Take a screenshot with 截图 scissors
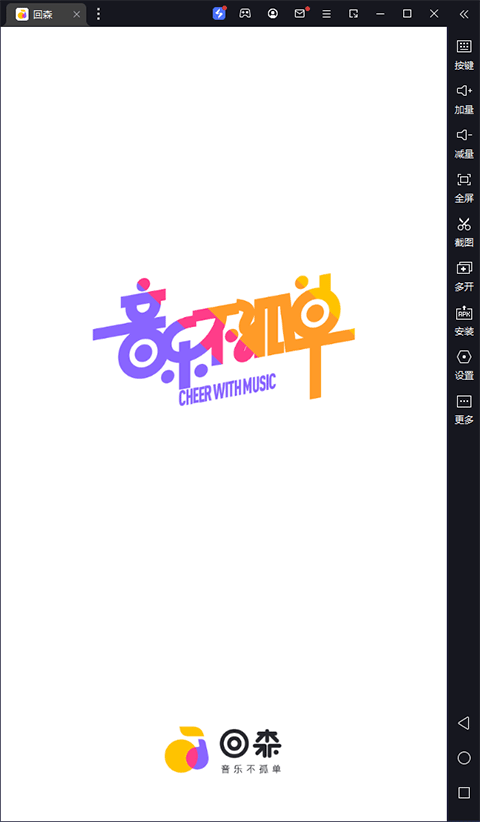The image size is (480, 822). point(464,232)
